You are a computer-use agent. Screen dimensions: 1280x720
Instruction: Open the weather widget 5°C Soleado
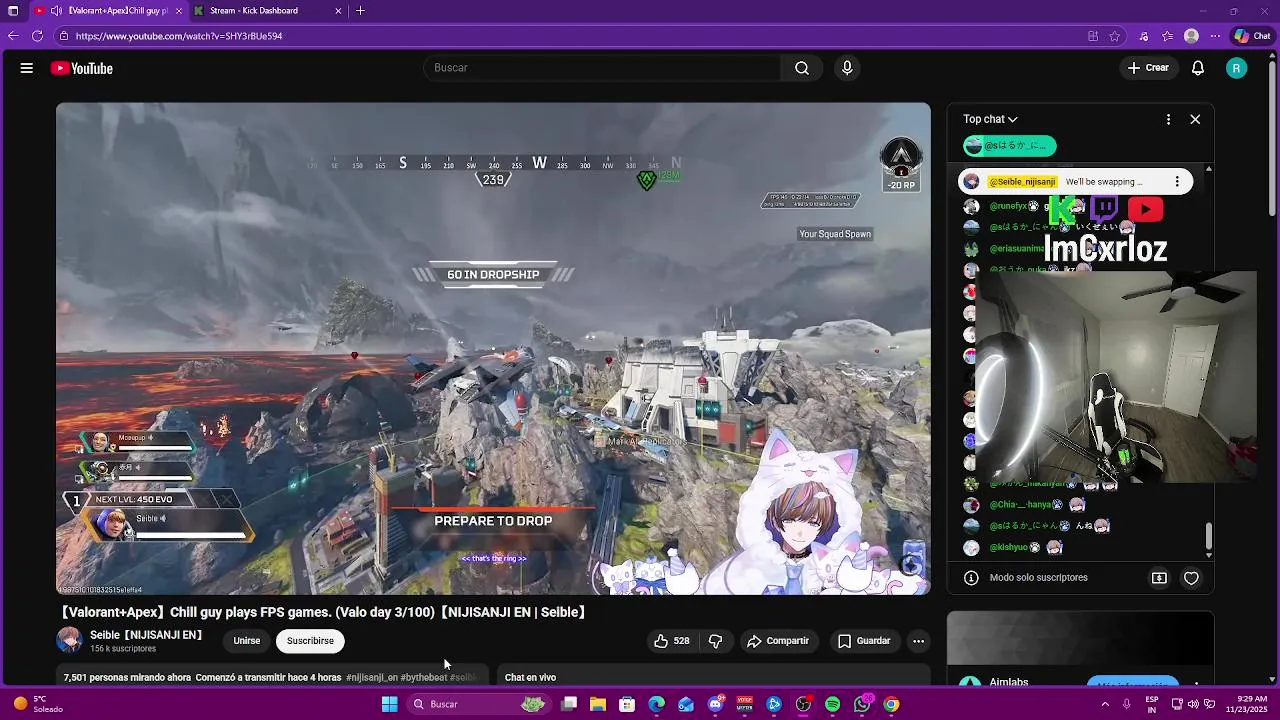36,704
